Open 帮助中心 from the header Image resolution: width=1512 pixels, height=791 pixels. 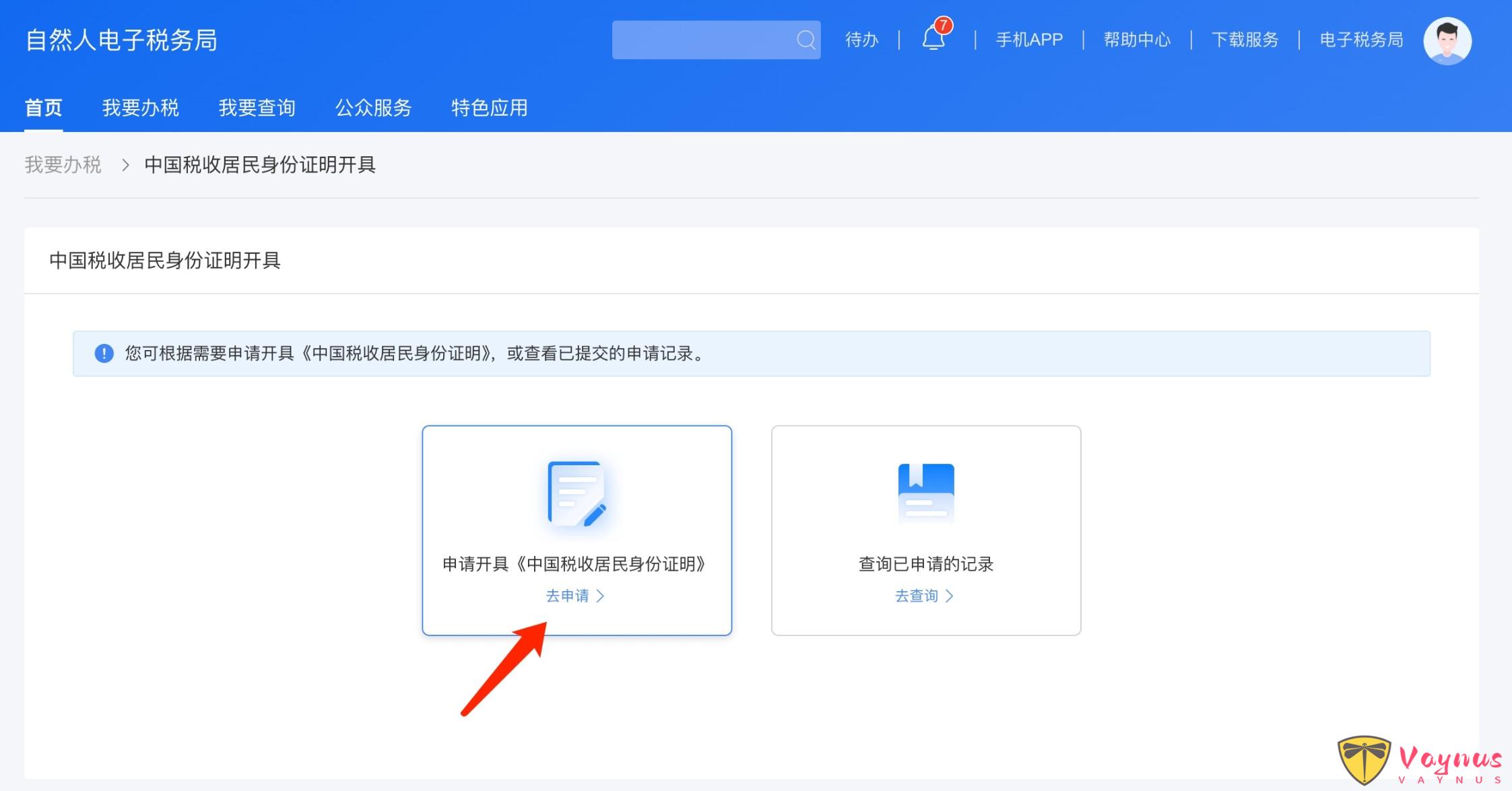click(1136, 40)
